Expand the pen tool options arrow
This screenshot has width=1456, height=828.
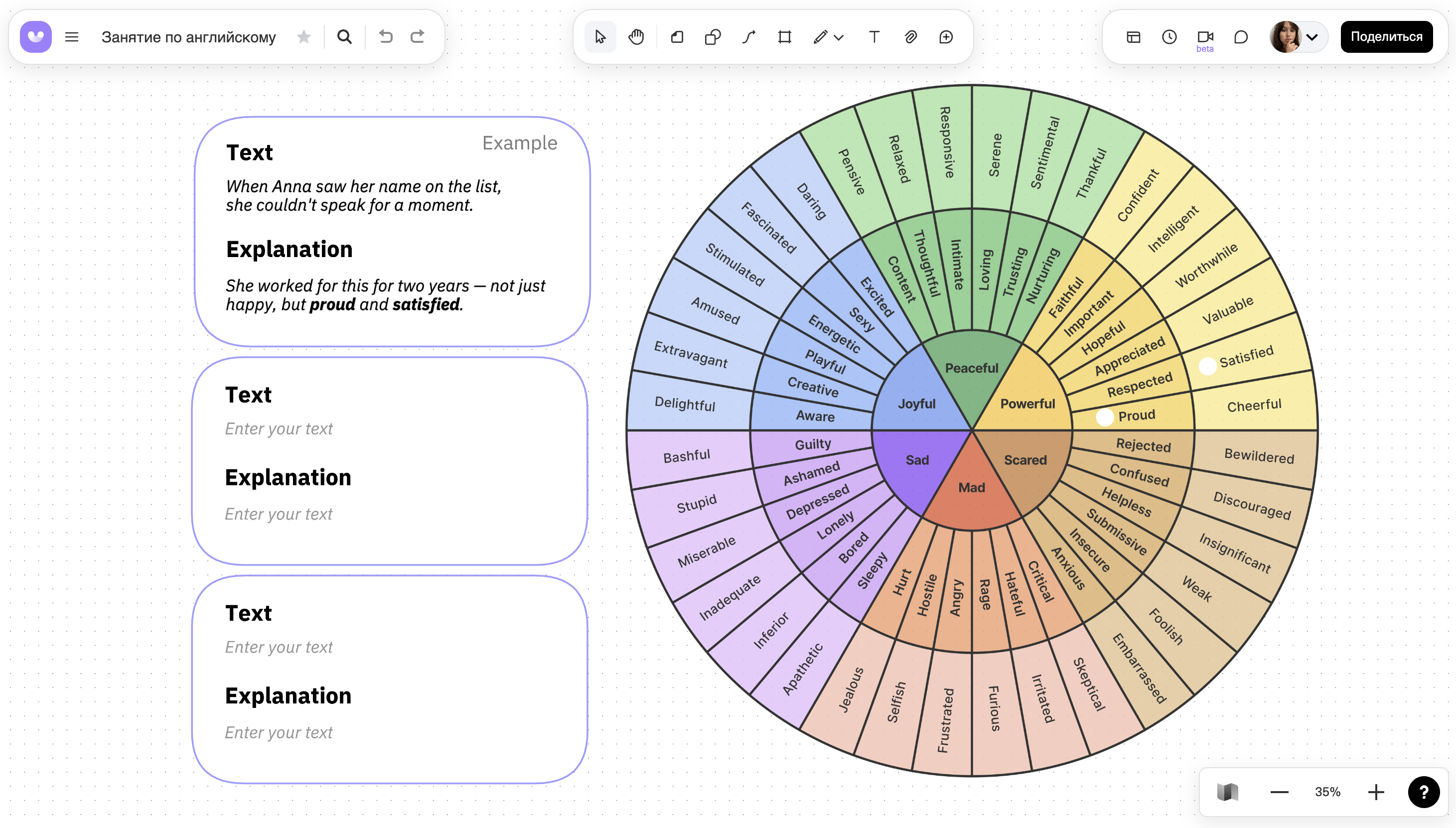838,37
